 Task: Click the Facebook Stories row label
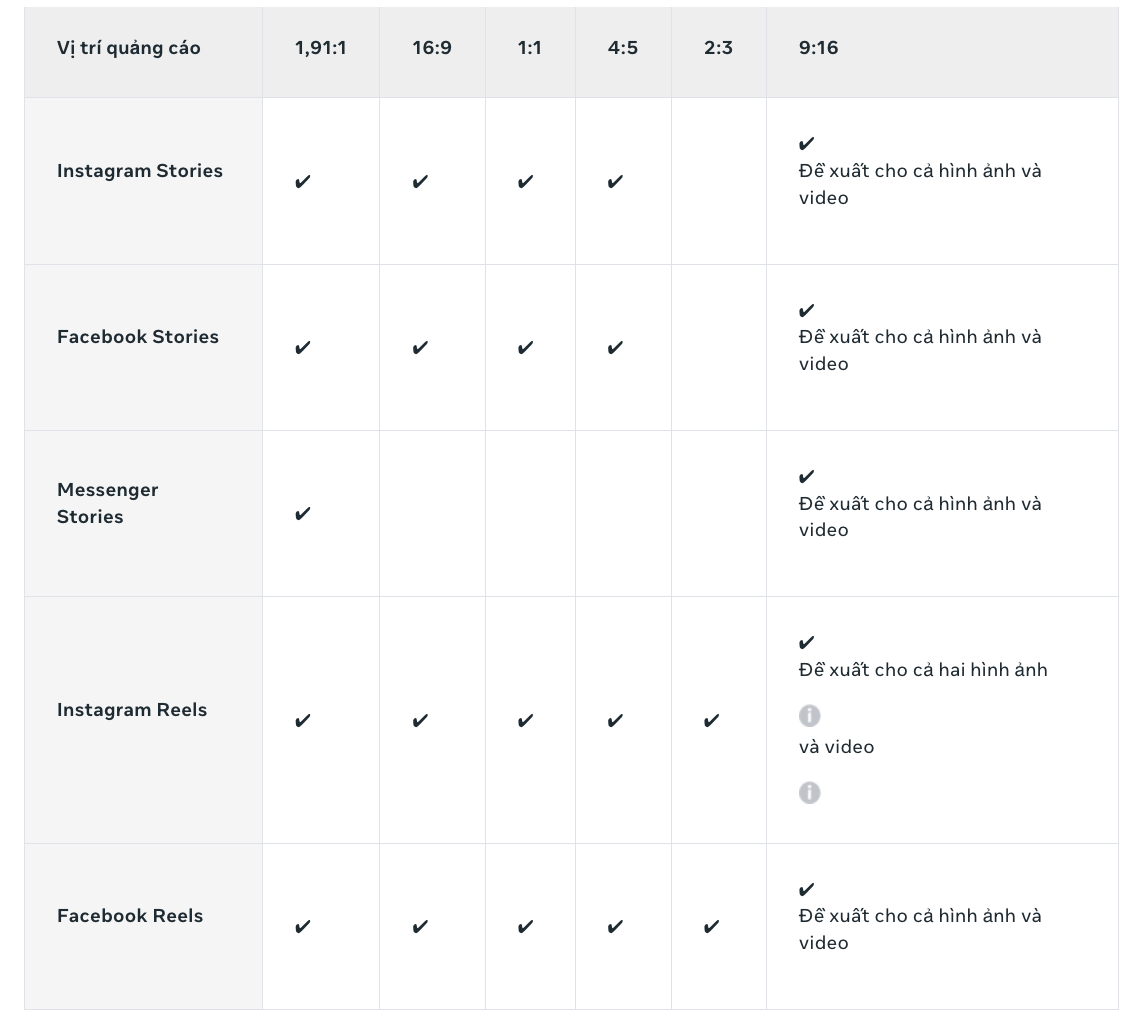click(138, 337)
